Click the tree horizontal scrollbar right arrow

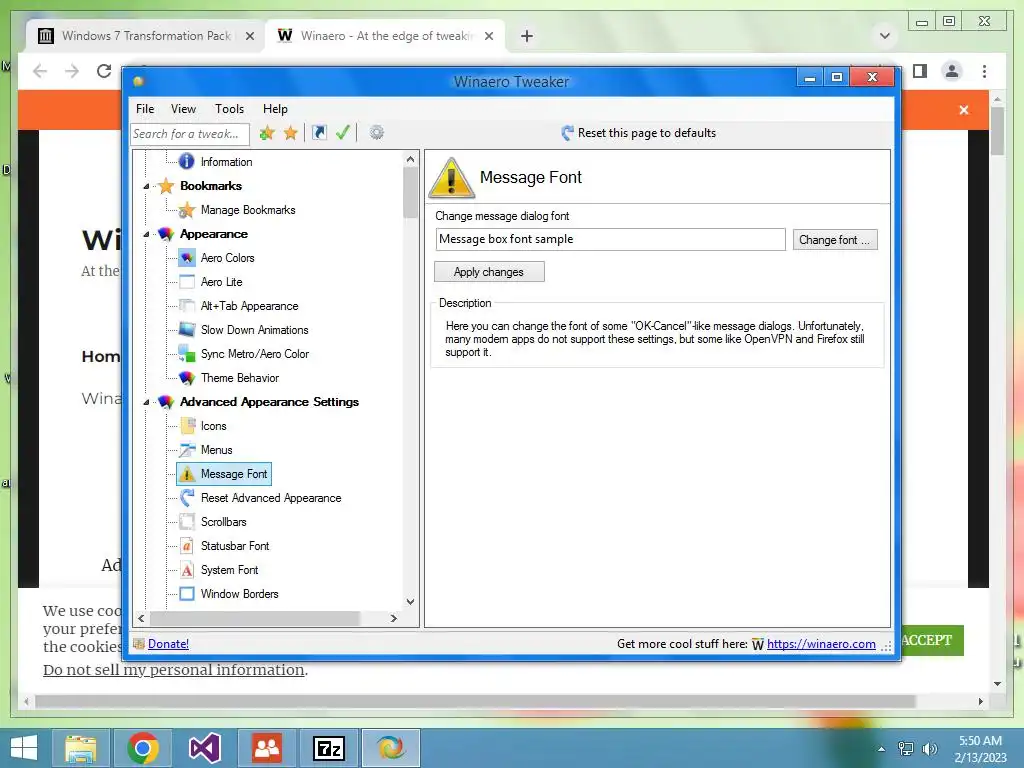pyautogui.click(x=394, y=618)
